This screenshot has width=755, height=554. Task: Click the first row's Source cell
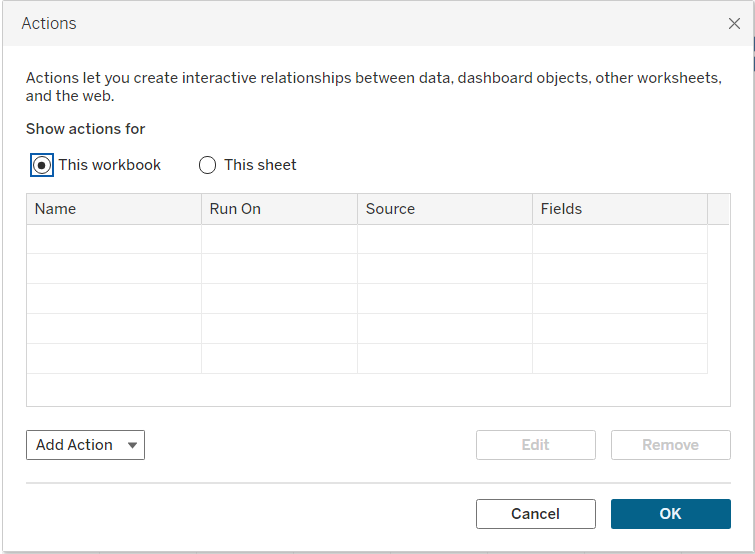click(x=444, y=239)
